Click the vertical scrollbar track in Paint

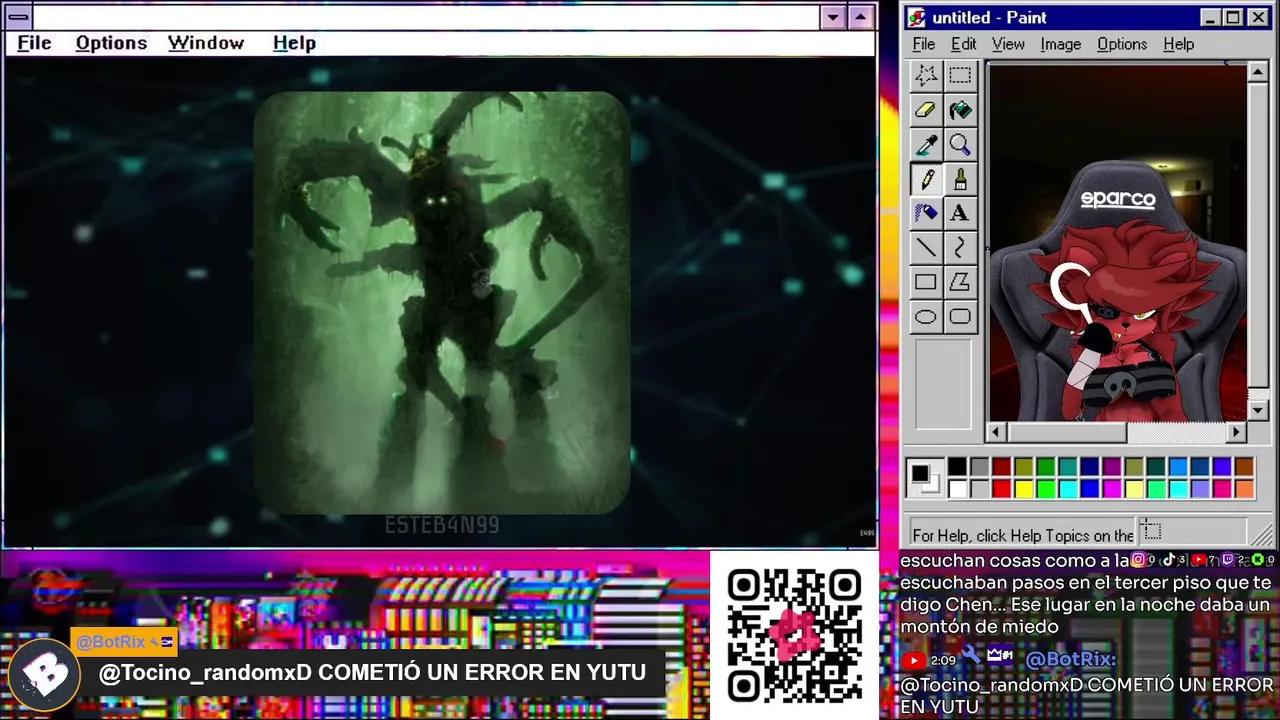(1258, 242)
